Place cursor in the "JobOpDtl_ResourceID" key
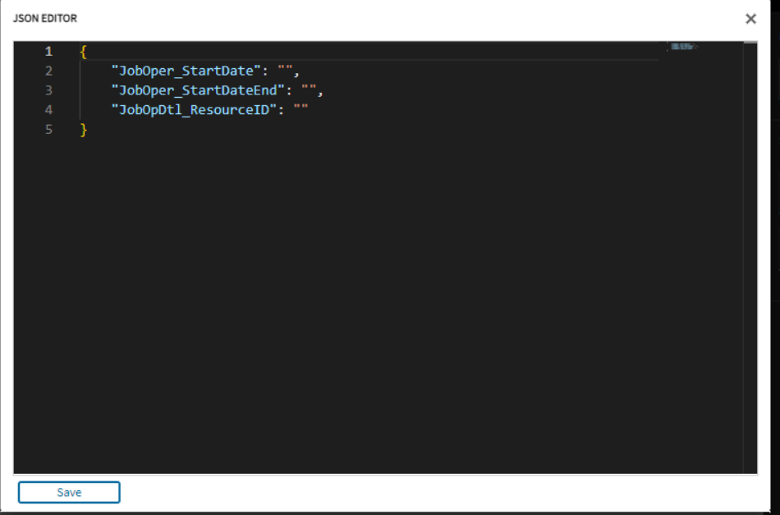Viewport: 780px width, 515px height. [194, 109]
